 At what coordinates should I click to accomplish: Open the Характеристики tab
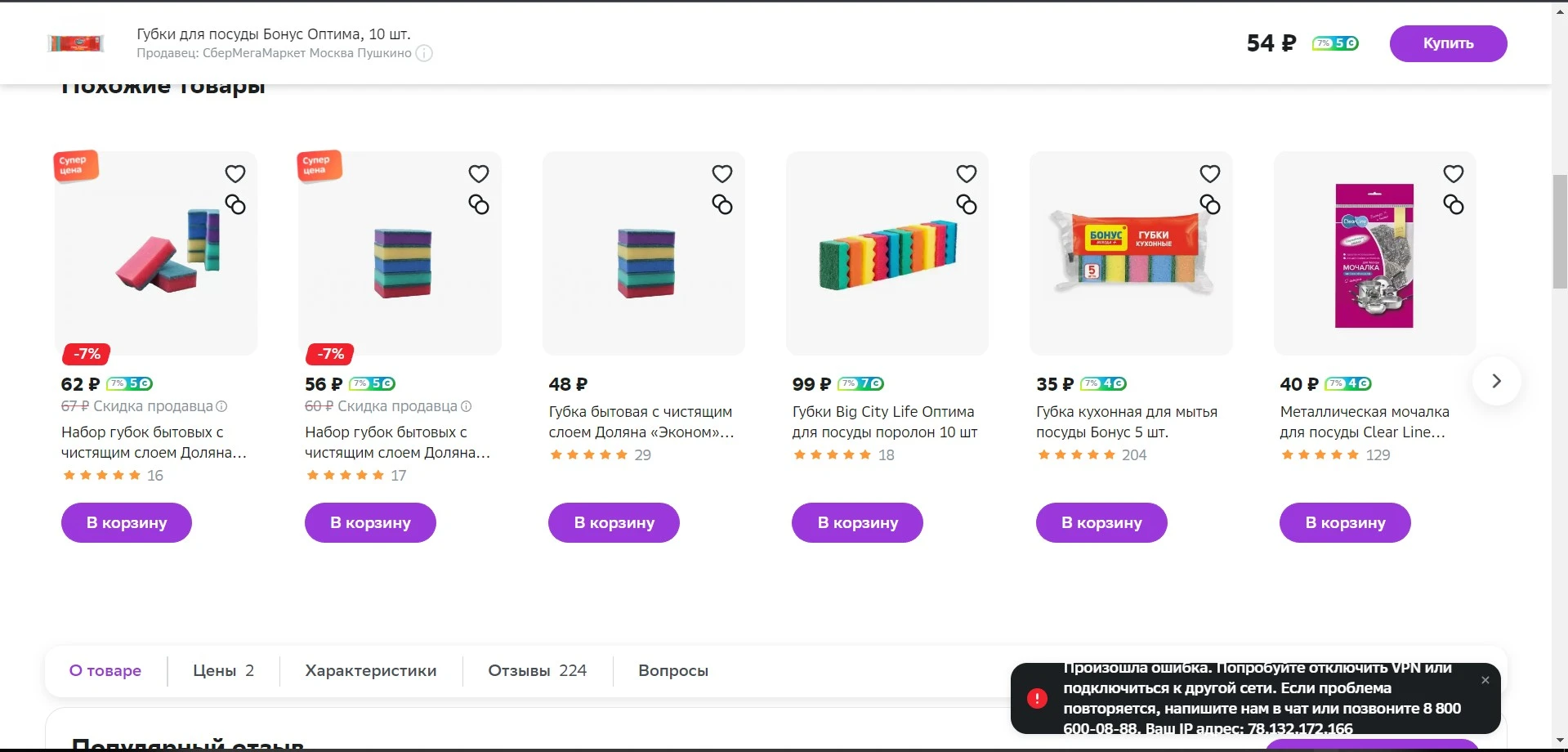click(371, 671)
